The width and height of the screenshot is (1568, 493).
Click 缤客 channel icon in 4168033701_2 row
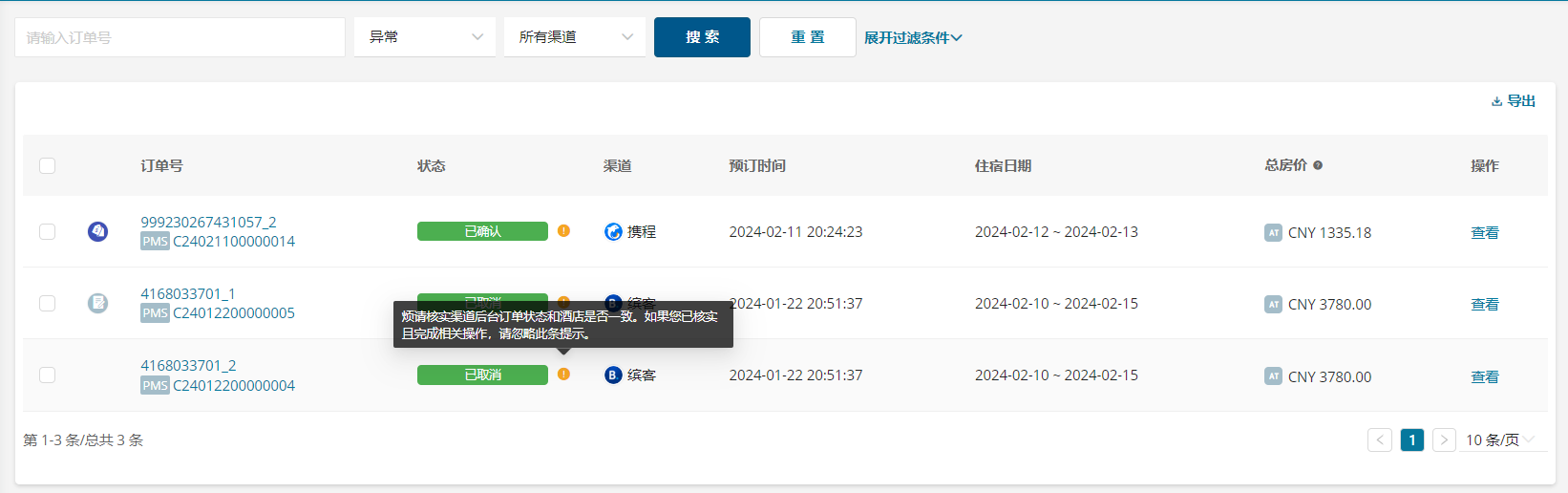(x=613, y=375)
